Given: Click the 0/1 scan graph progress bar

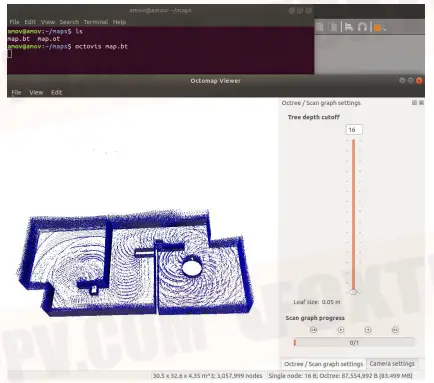Looking at the screenshot, I should 354,342.
